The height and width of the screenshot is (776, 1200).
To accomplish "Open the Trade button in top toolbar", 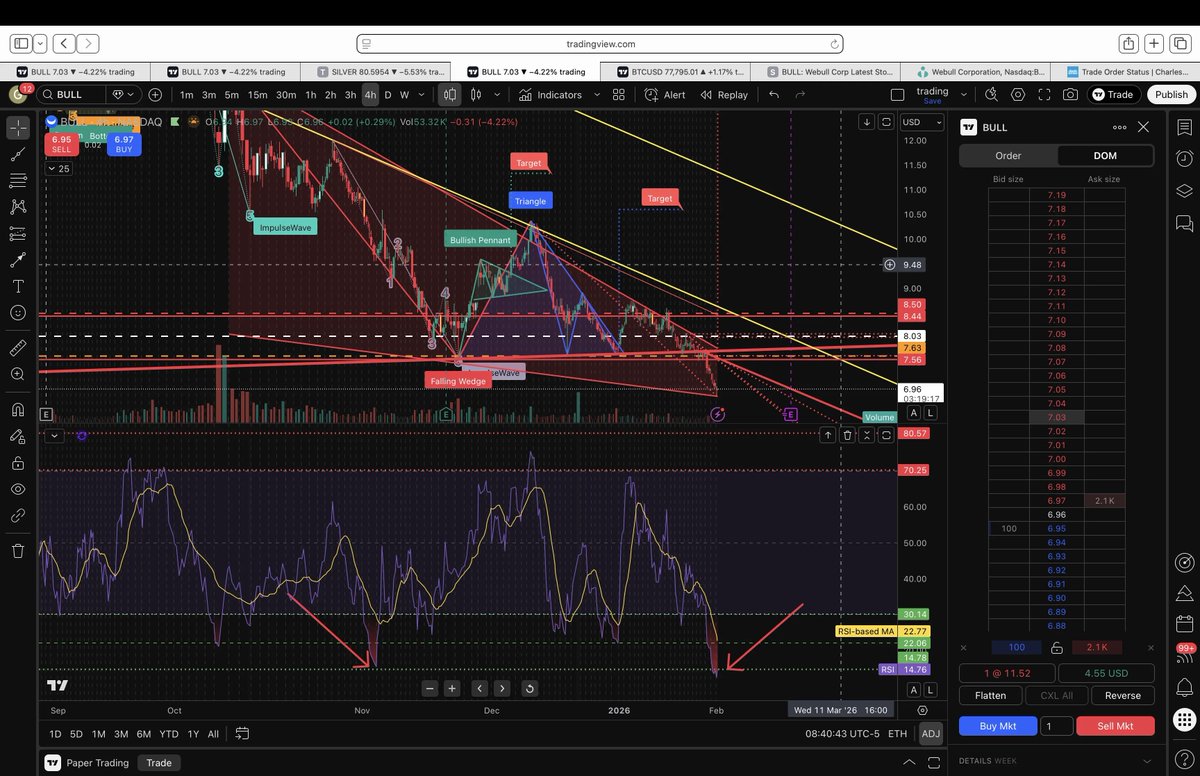I will click(x=1112, y=95).
